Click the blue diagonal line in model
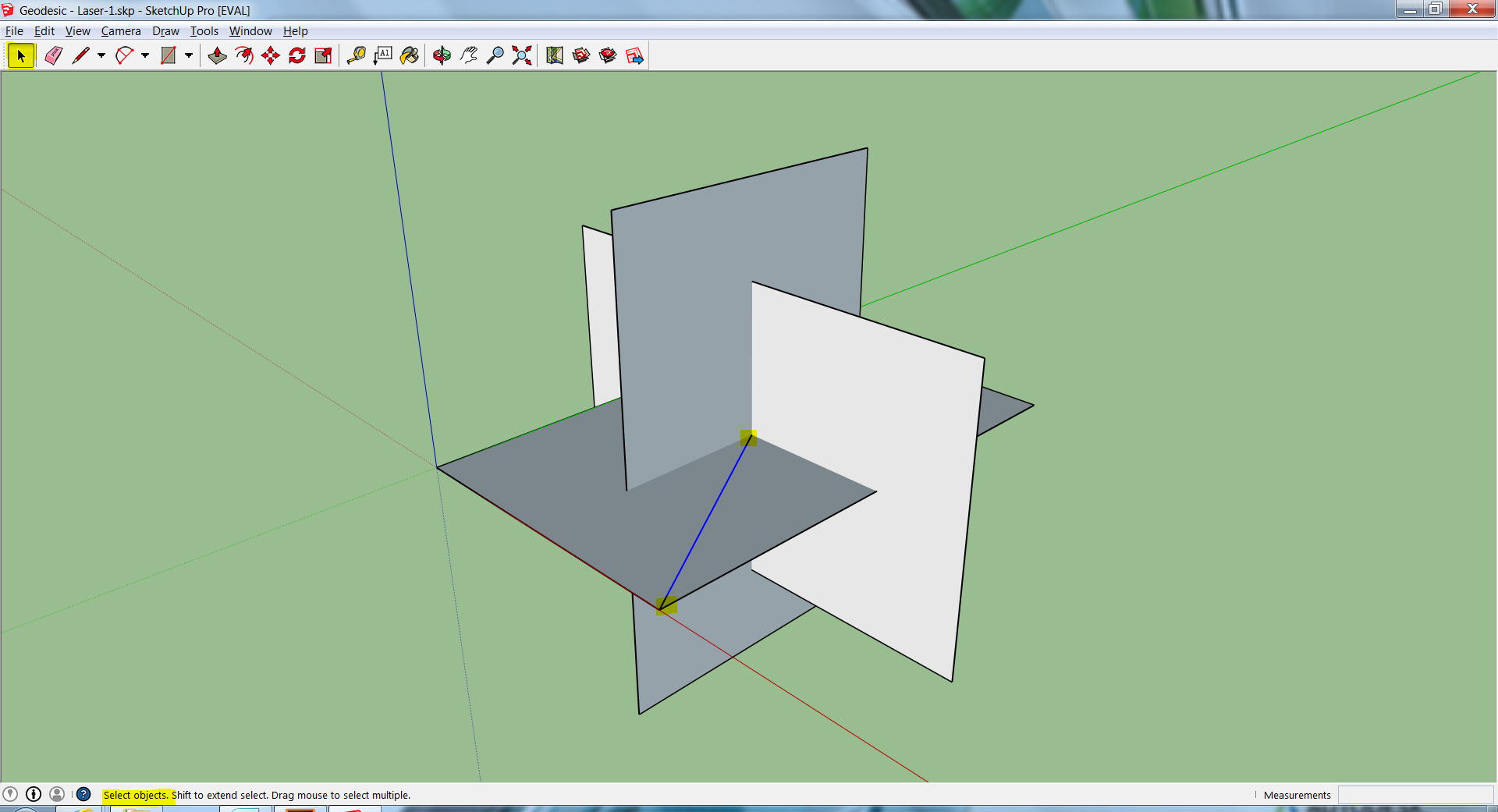Screen dimensions: 1498x812 click(x=705, y=522)
